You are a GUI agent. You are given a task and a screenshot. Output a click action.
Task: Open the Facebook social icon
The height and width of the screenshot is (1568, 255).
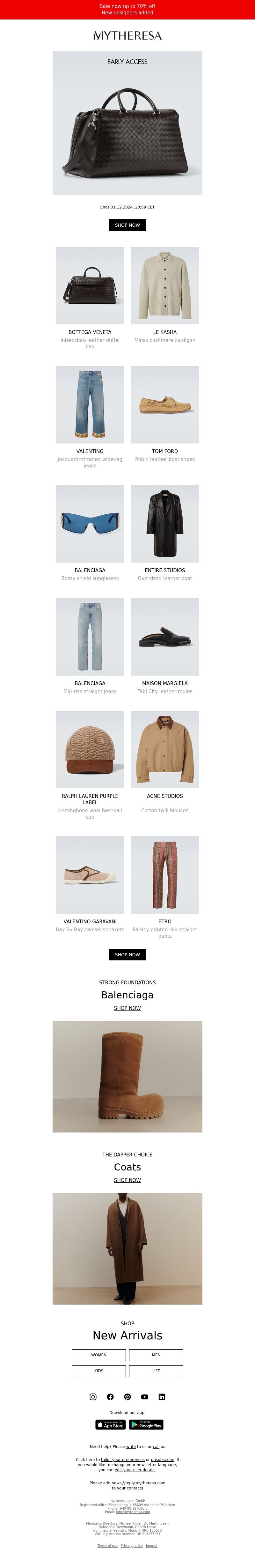(x=110, y=1397)
